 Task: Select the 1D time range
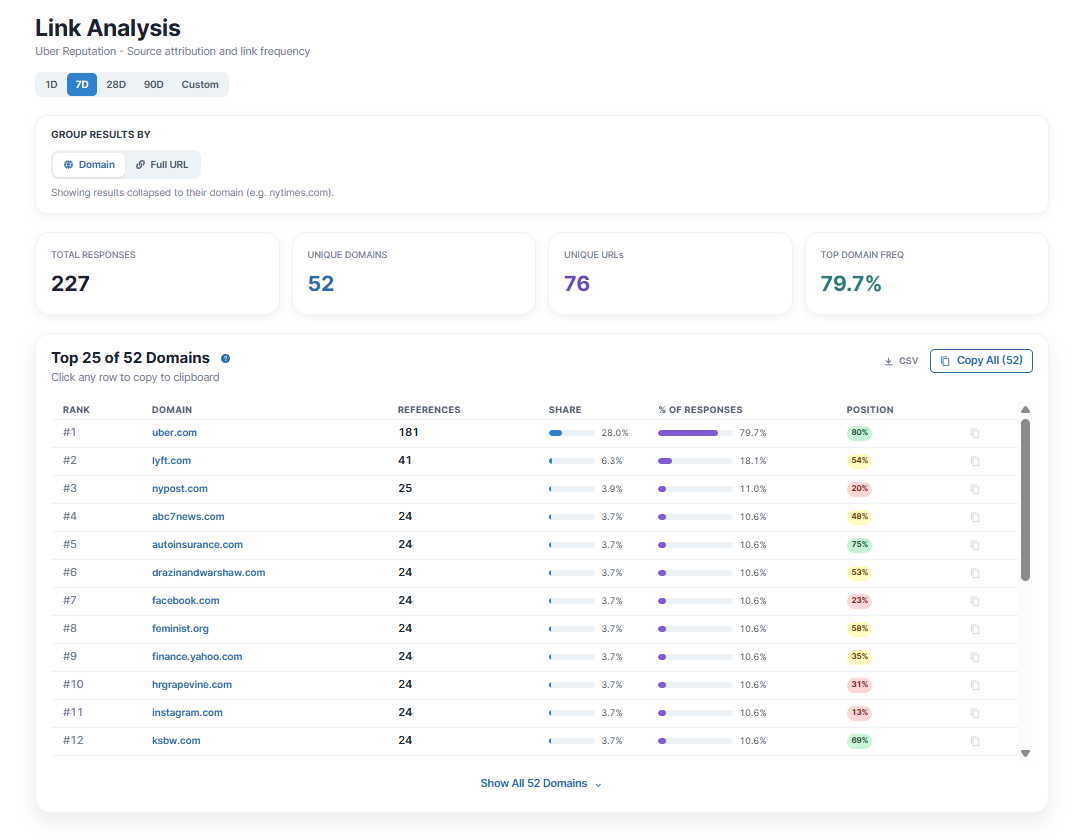coord(51,84)
